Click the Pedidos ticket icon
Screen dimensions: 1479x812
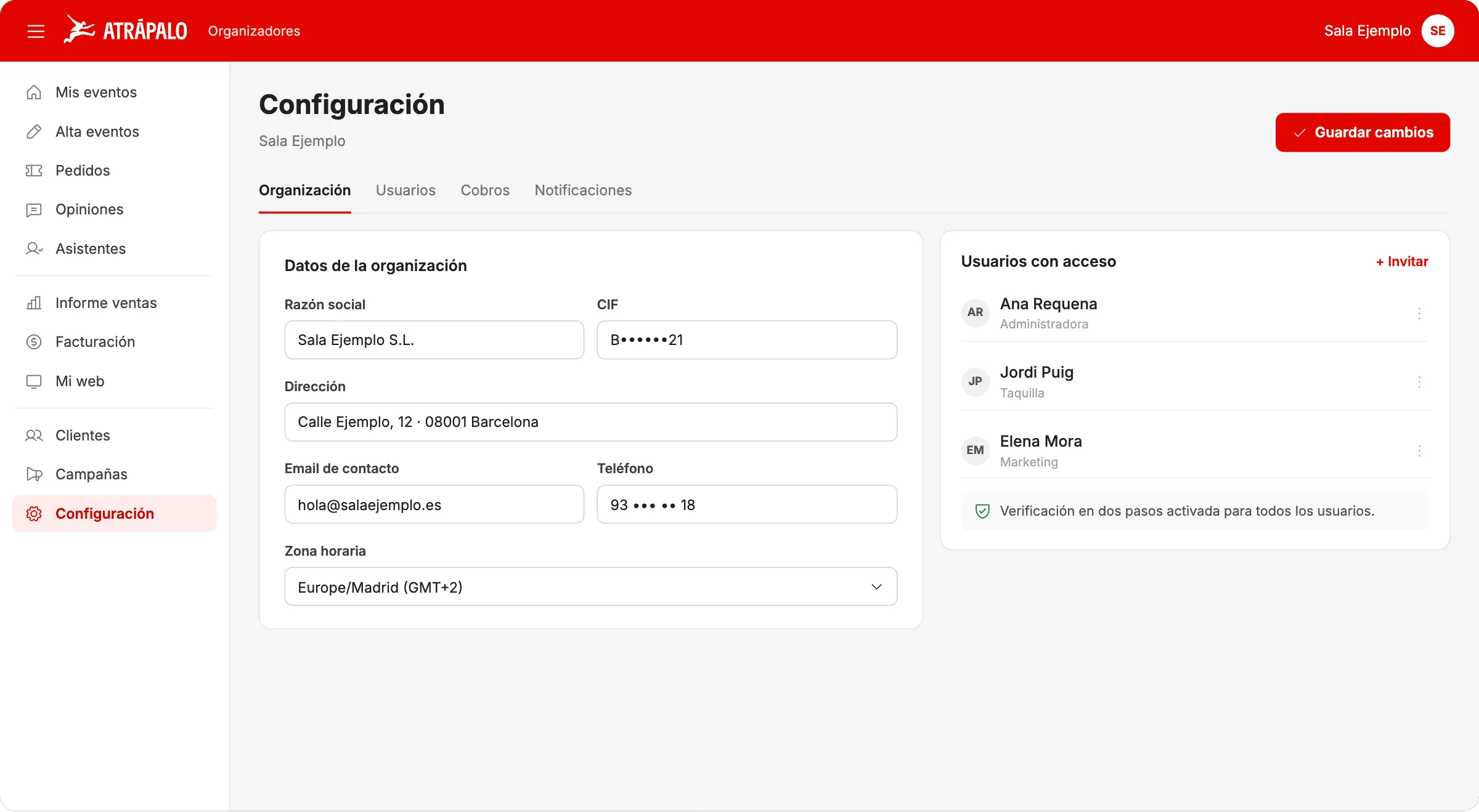coord(34,171)
